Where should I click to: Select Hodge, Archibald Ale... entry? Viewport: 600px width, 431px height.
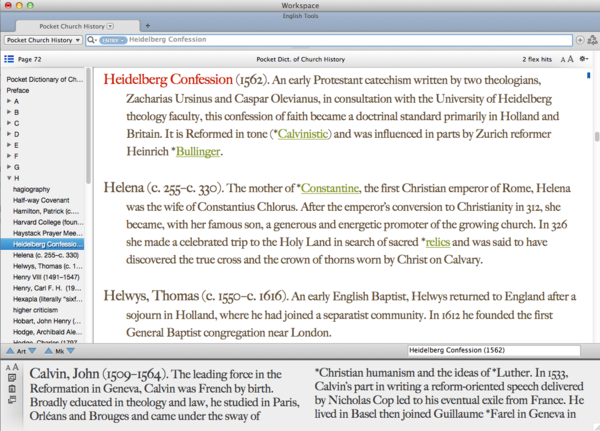point(47,332)
